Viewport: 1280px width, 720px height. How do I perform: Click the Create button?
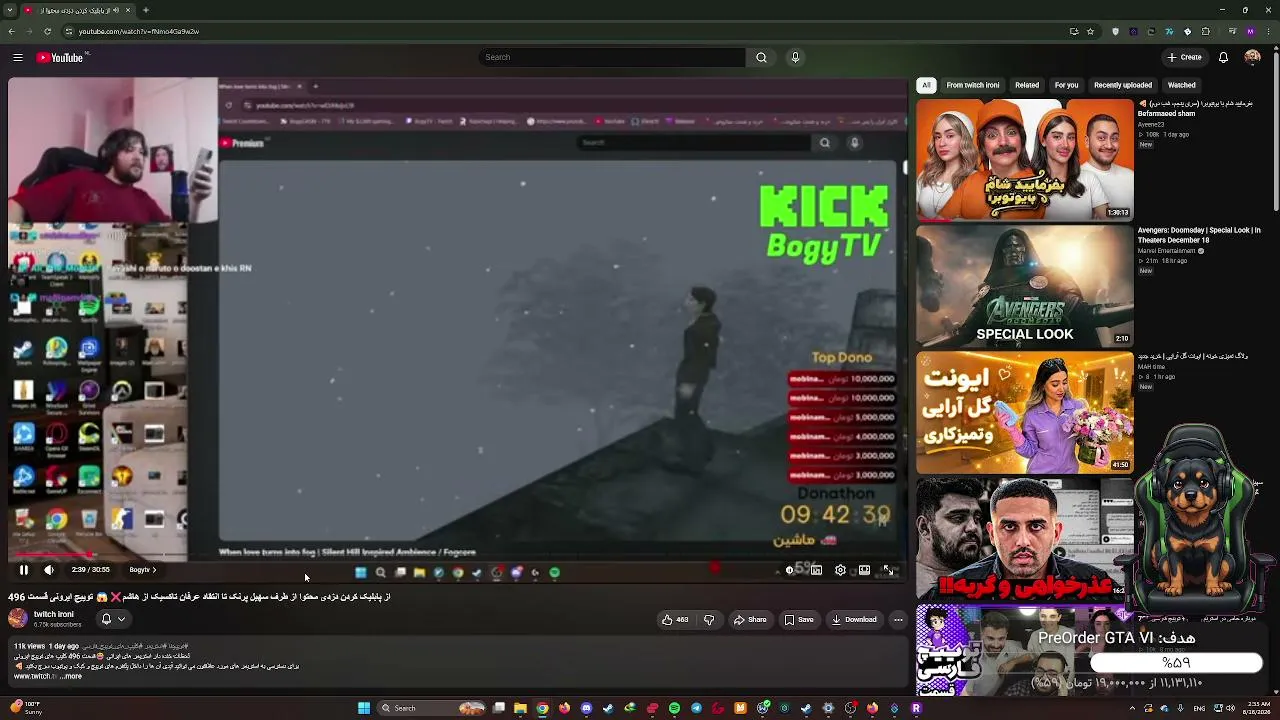point(1184,58)
